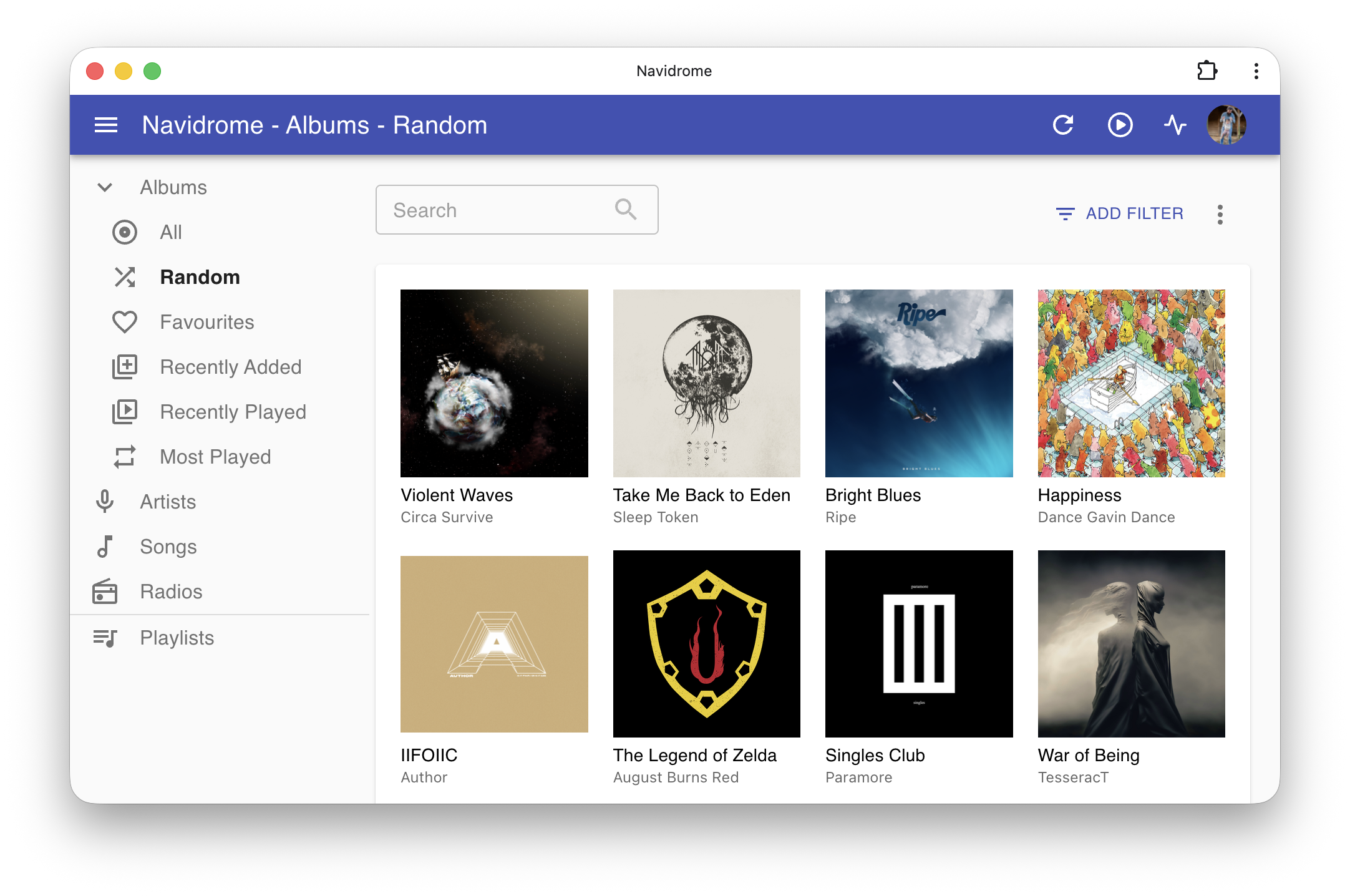Screen dimensions: 1350x896
Task: Open the user profile avatar
Action: click(x=1226, y=125)
